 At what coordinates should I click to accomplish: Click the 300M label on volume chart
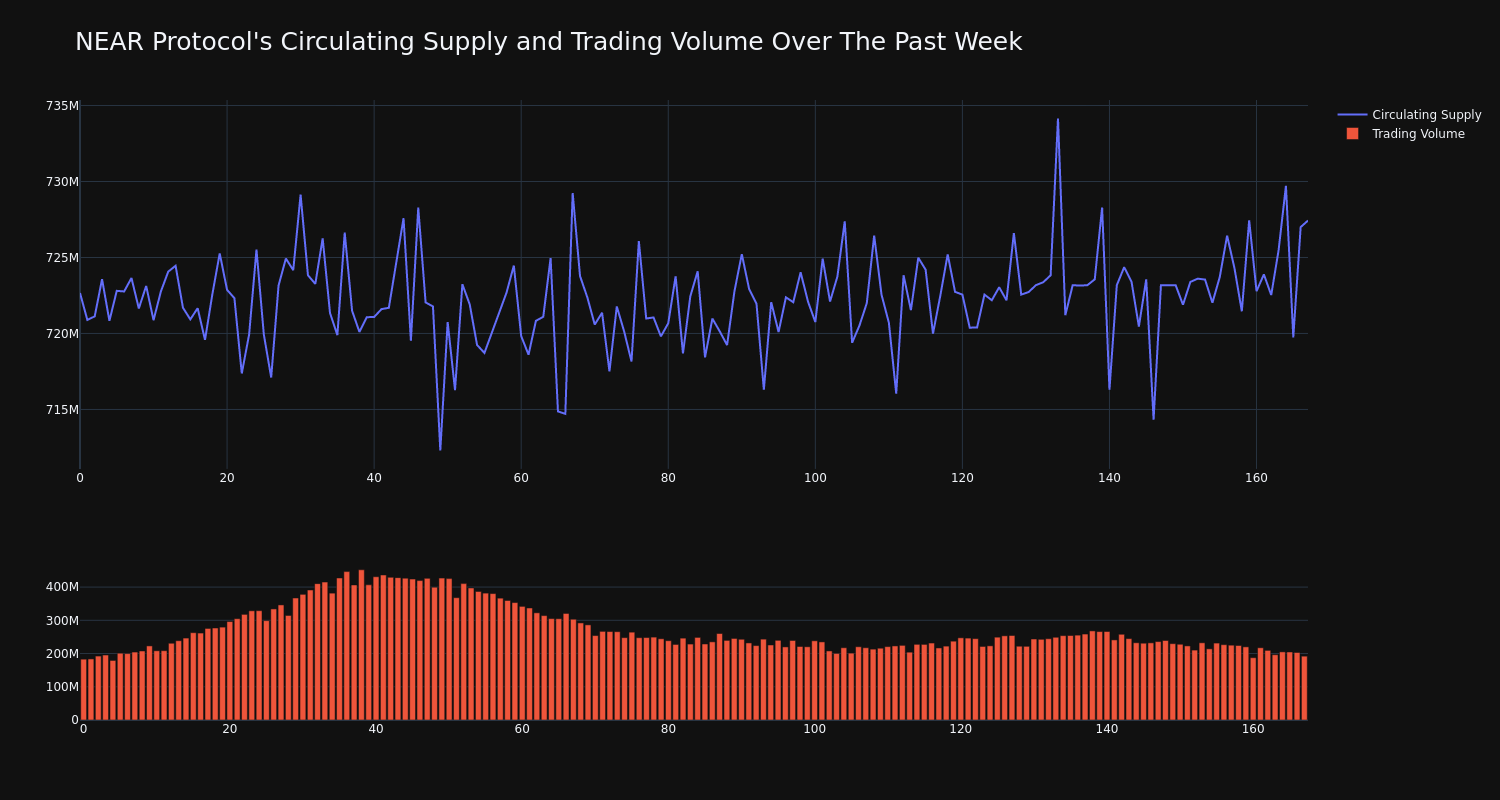(62, 620)
